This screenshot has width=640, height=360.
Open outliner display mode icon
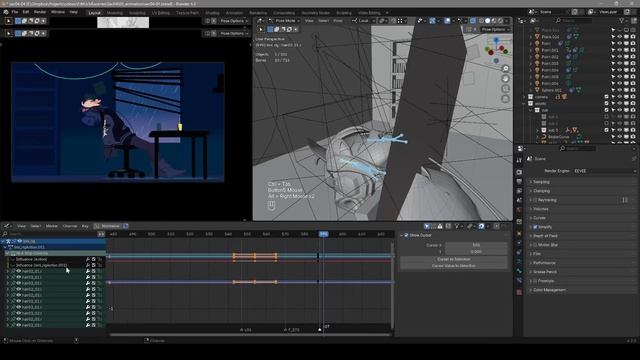tap(533, 20)
